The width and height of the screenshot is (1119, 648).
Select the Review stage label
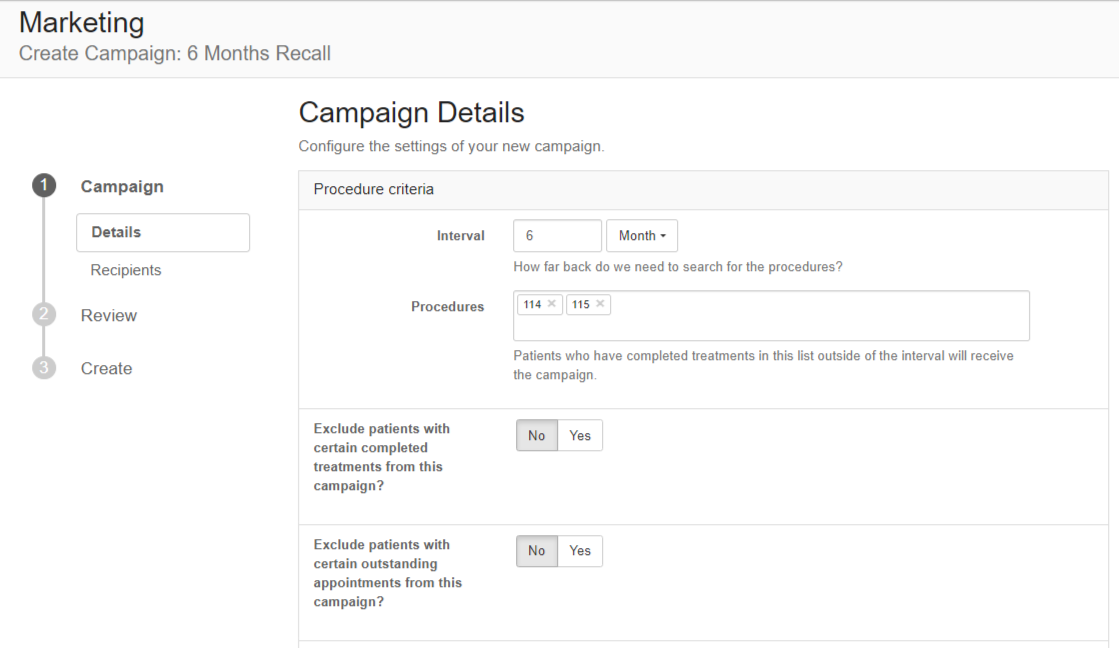[108, 315]
